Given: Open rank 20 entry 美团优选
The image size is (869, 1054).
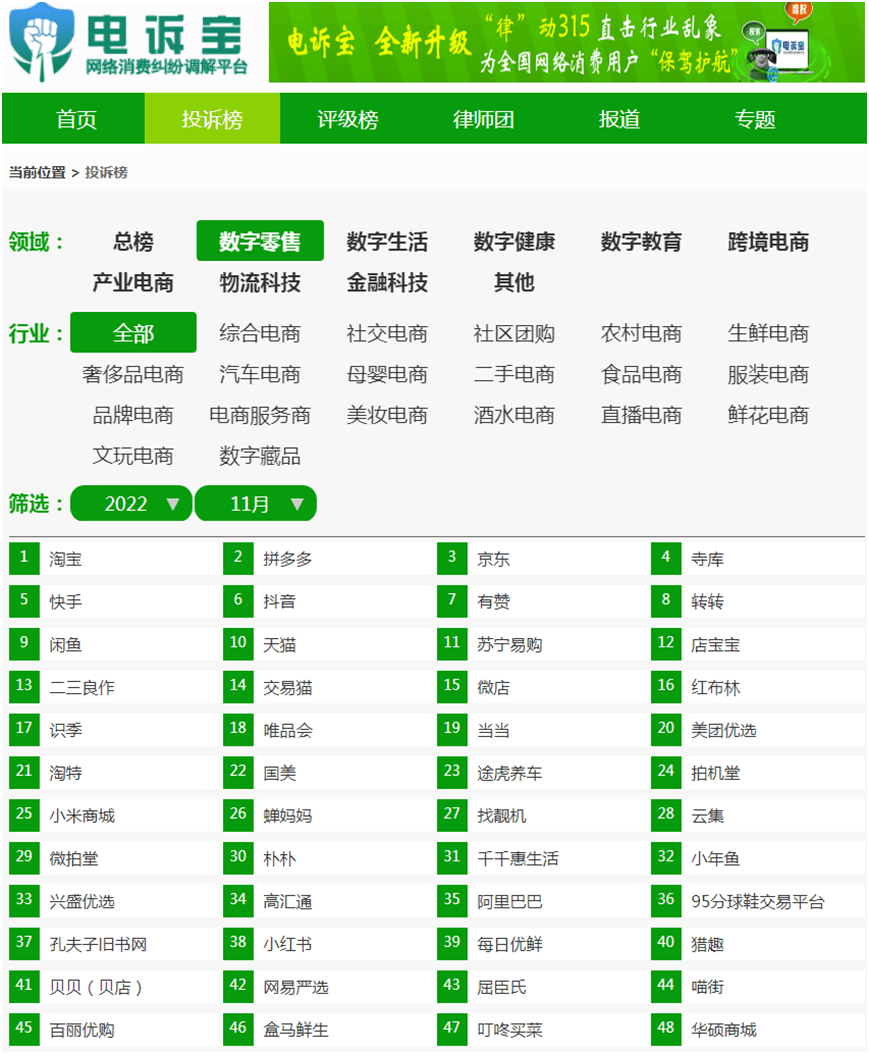Looking at the screenshot, I should point(724,731).
